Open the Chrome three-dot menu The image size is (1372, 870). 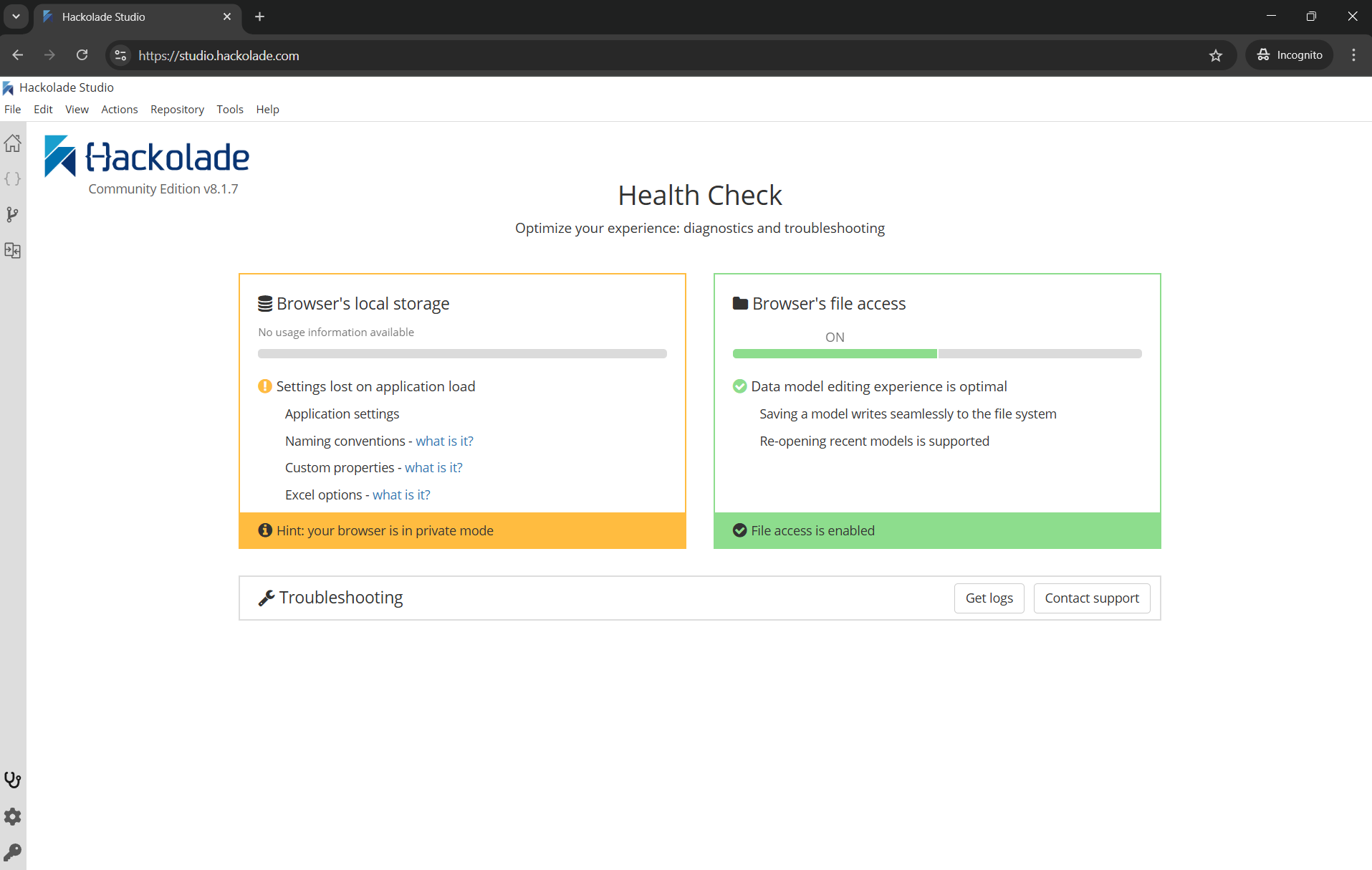pos(1354,55)
